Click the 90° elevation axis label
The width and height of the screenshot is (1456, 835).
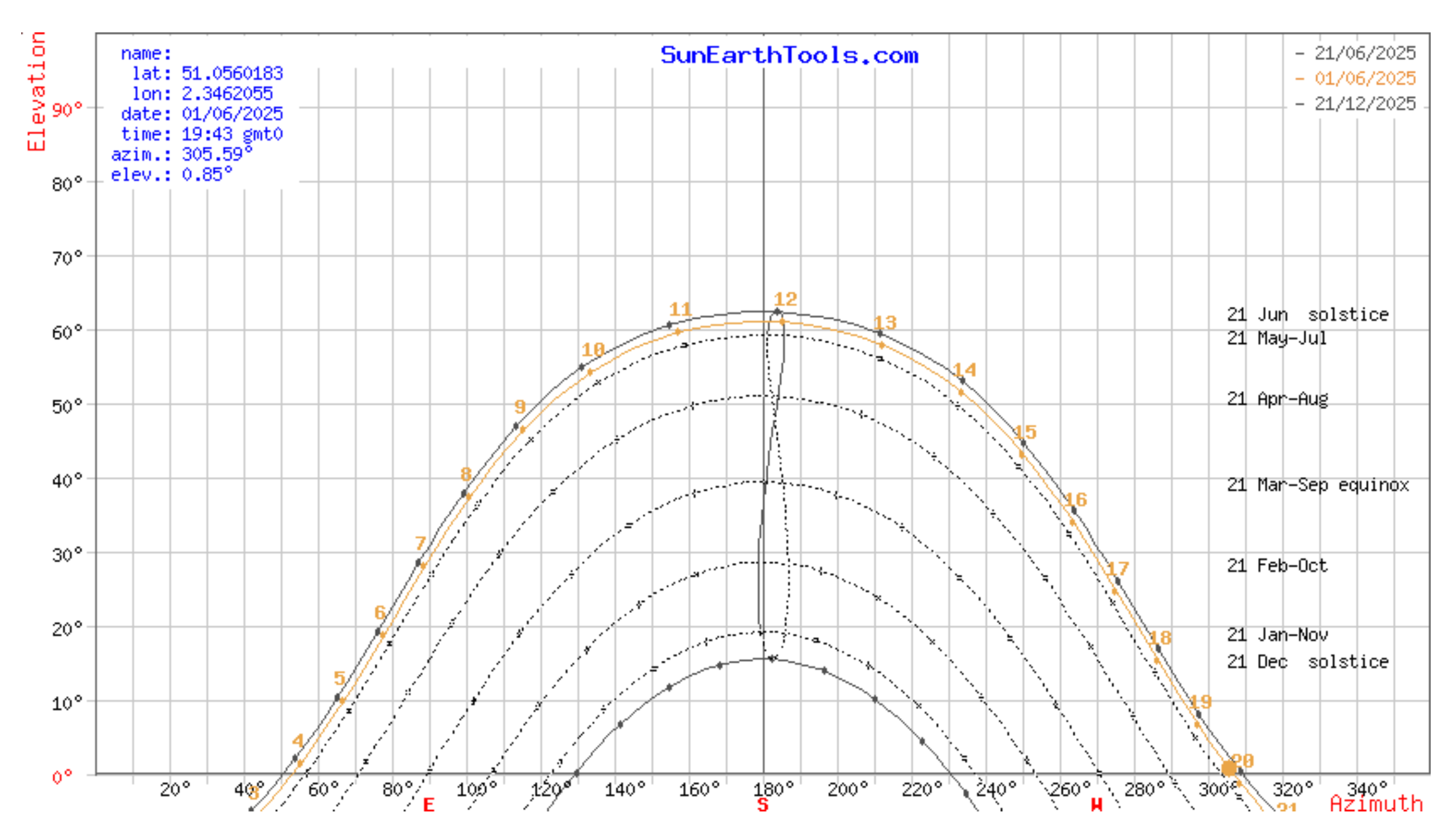click(x=67, y=110)
